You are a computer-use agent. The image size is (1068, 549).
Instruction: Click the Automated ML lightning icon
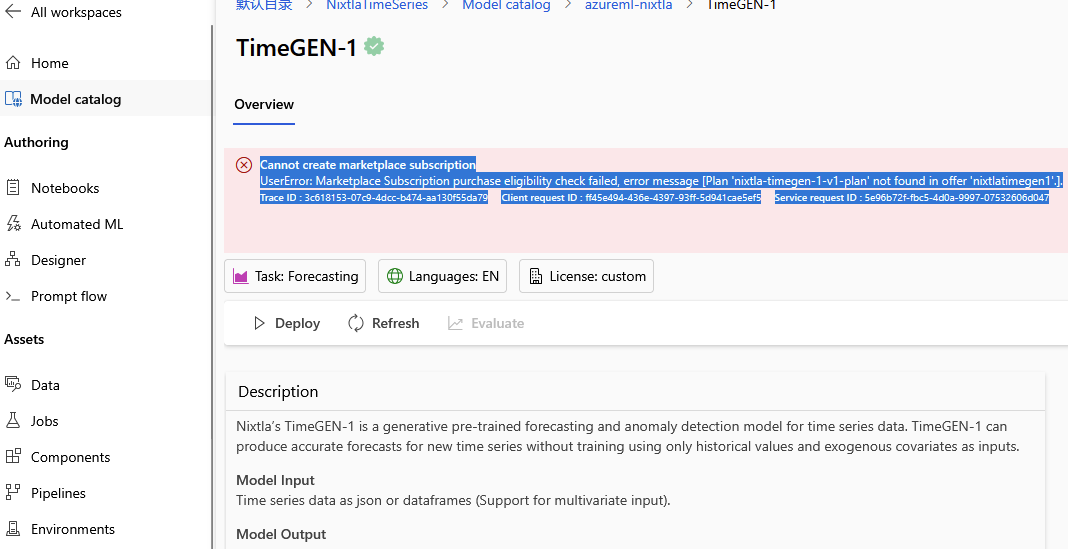(x=13, y=223)
